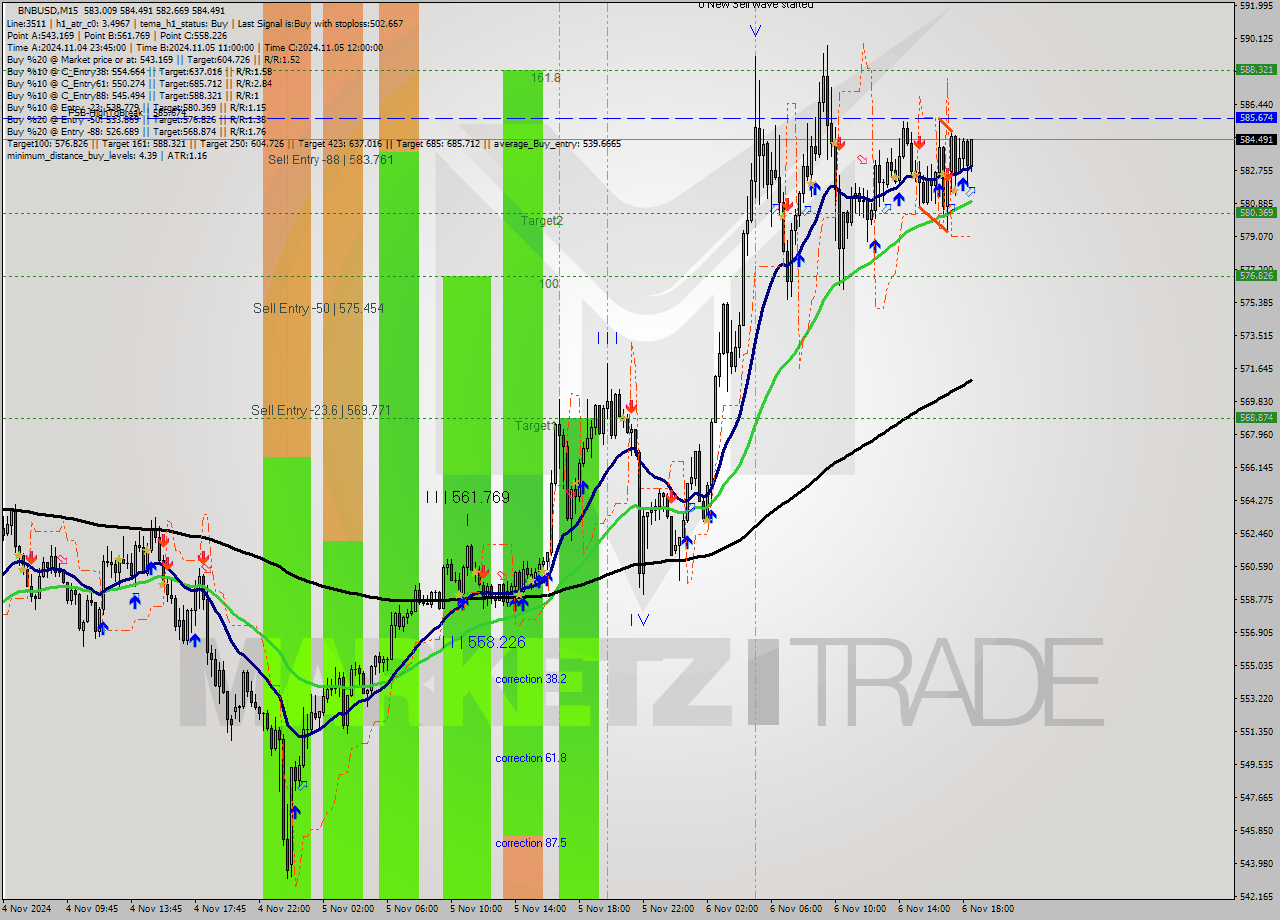Click the green 568.874 price tag
This screenshot has height=920, width=1280.
(1256, 418)
